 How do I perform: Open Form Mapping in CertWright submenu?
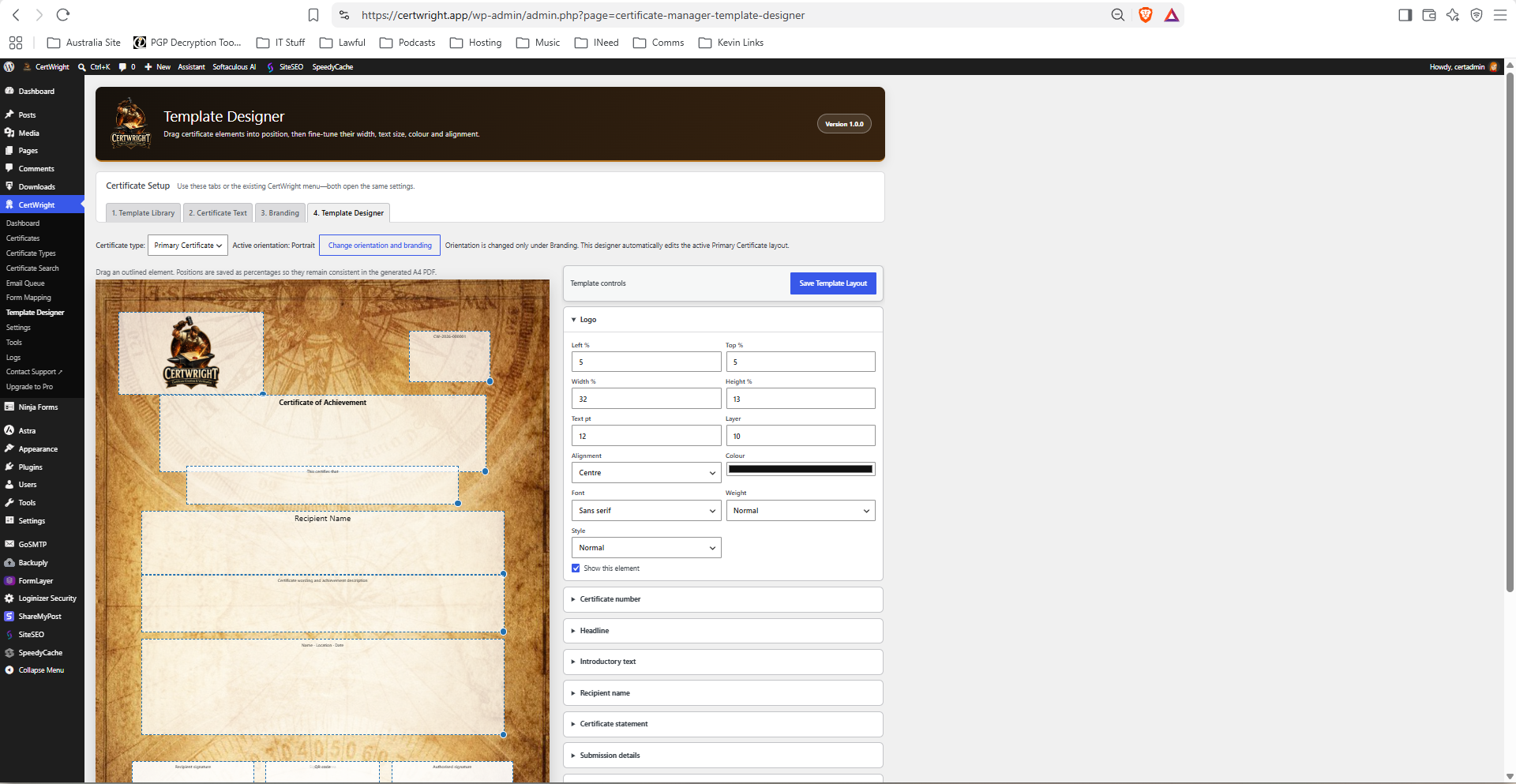(x=28, y=298)
